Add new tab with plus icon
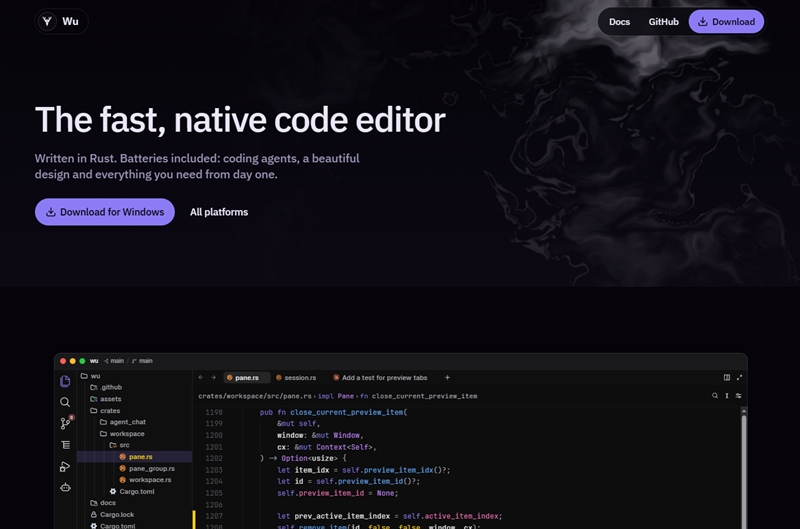800x529 pixels. pyautogui.click(x=447, y=377)
